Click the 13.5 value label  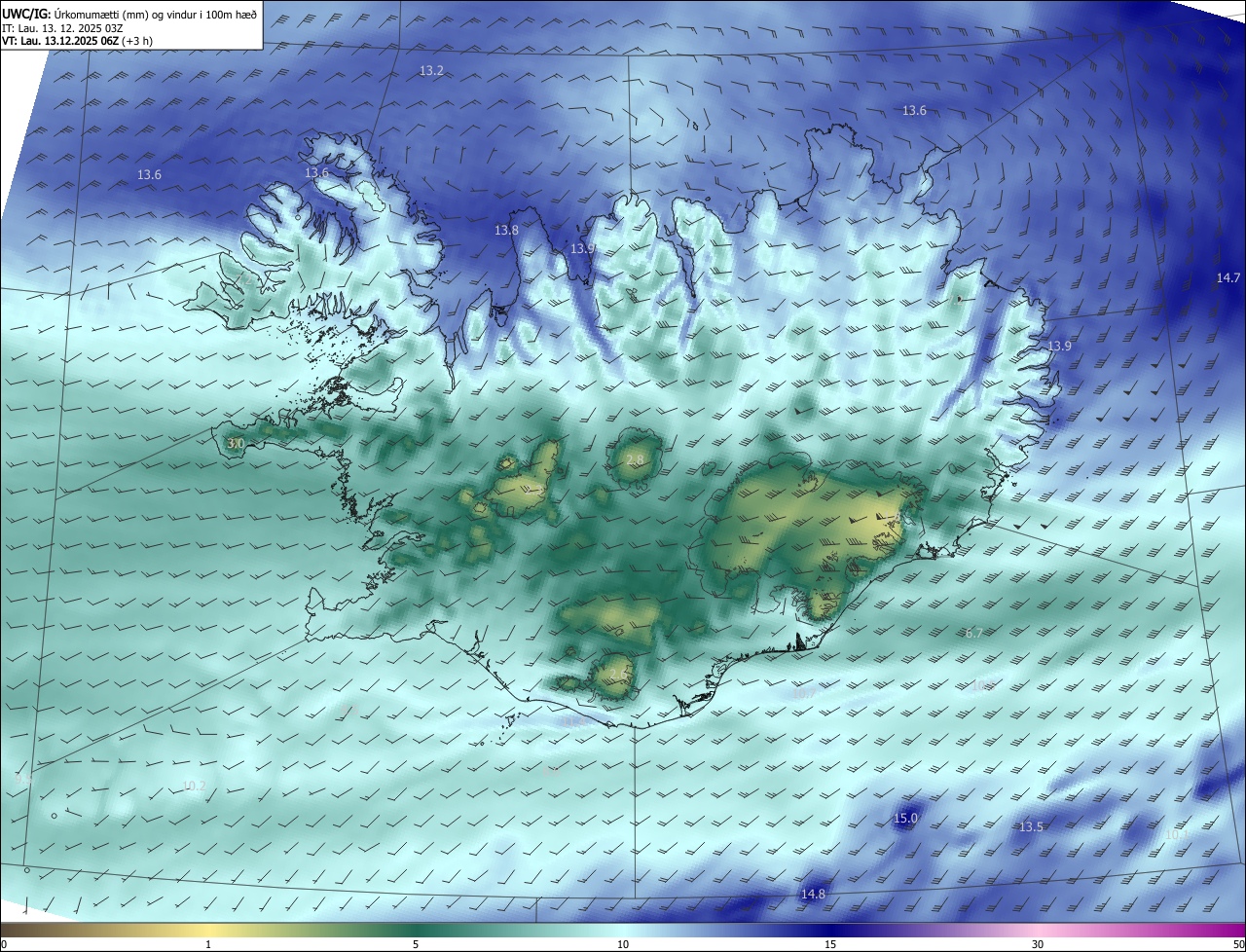click(x=1031, y=827)
